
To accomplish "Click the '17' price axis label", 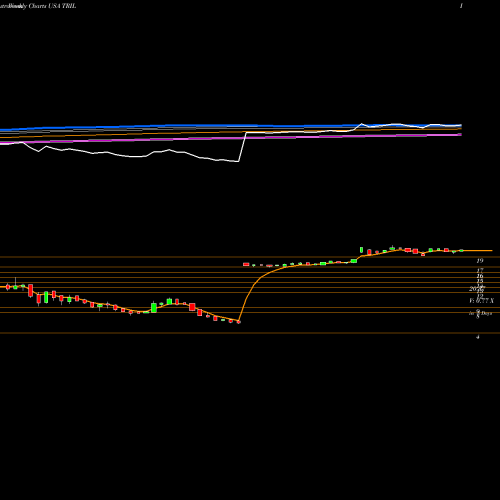I will click(x=480, y=271).
